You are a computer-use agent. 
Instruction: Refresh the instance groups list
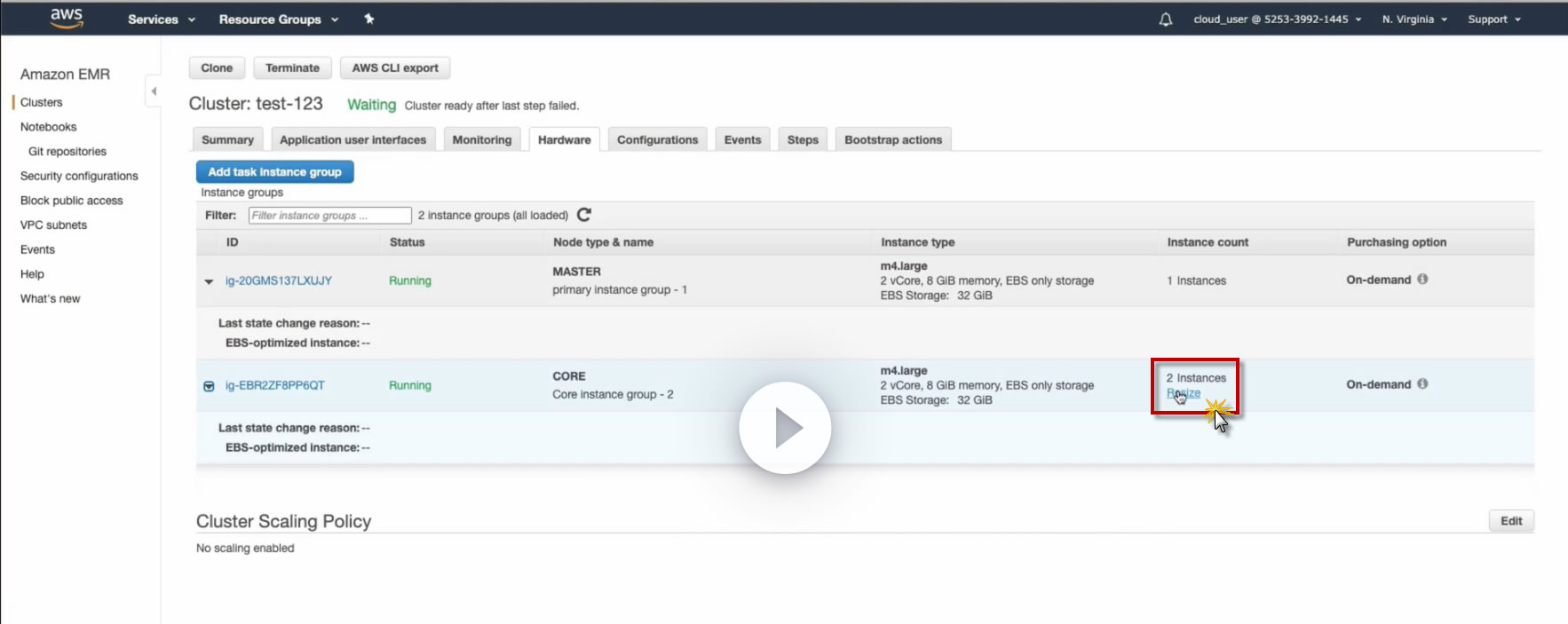click(584, 215)
